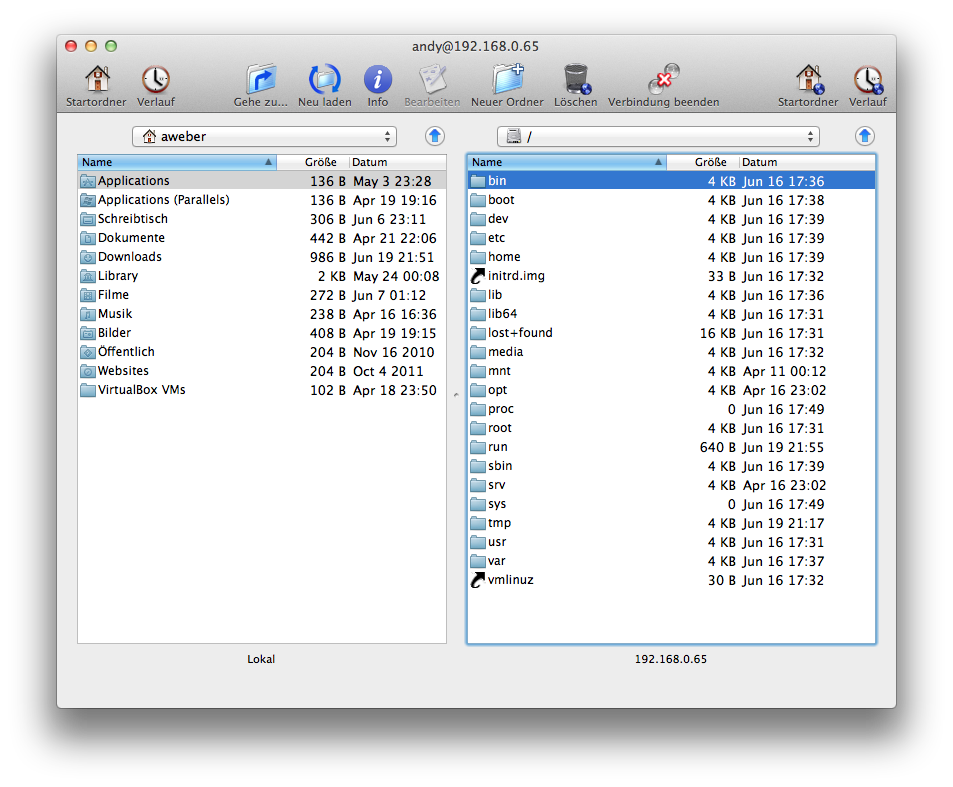
Task: Click the Gehe zu... toolbar icon
Action: (260, 80)
